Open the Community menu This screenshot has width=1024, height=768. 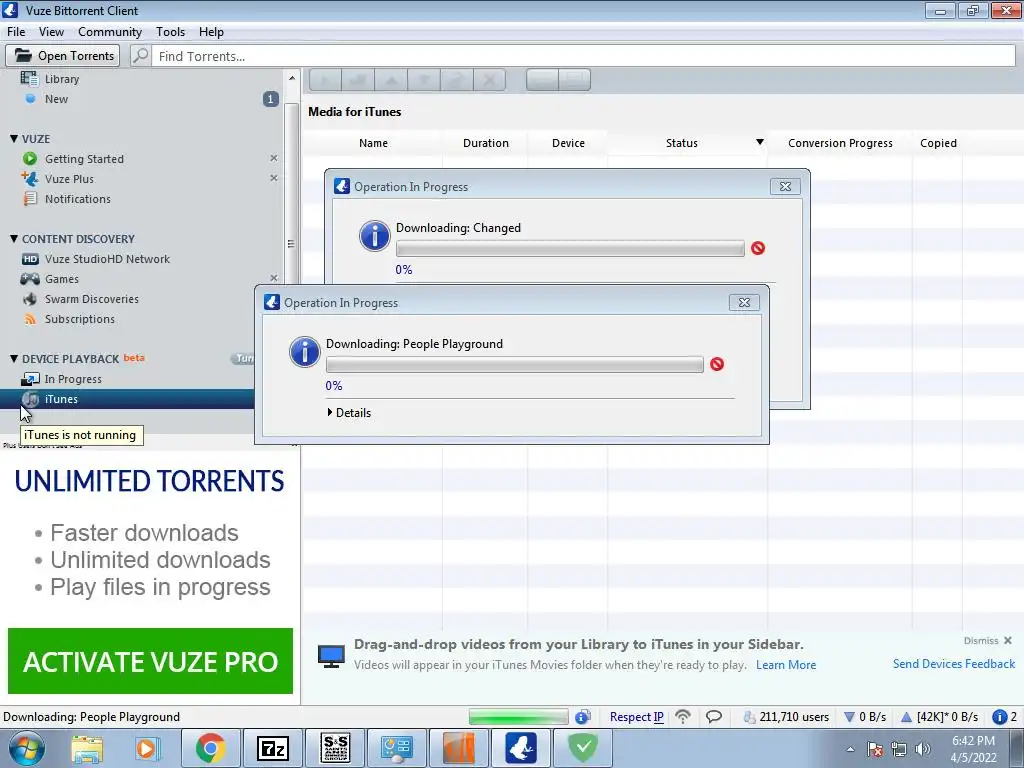tap(110, 31)
